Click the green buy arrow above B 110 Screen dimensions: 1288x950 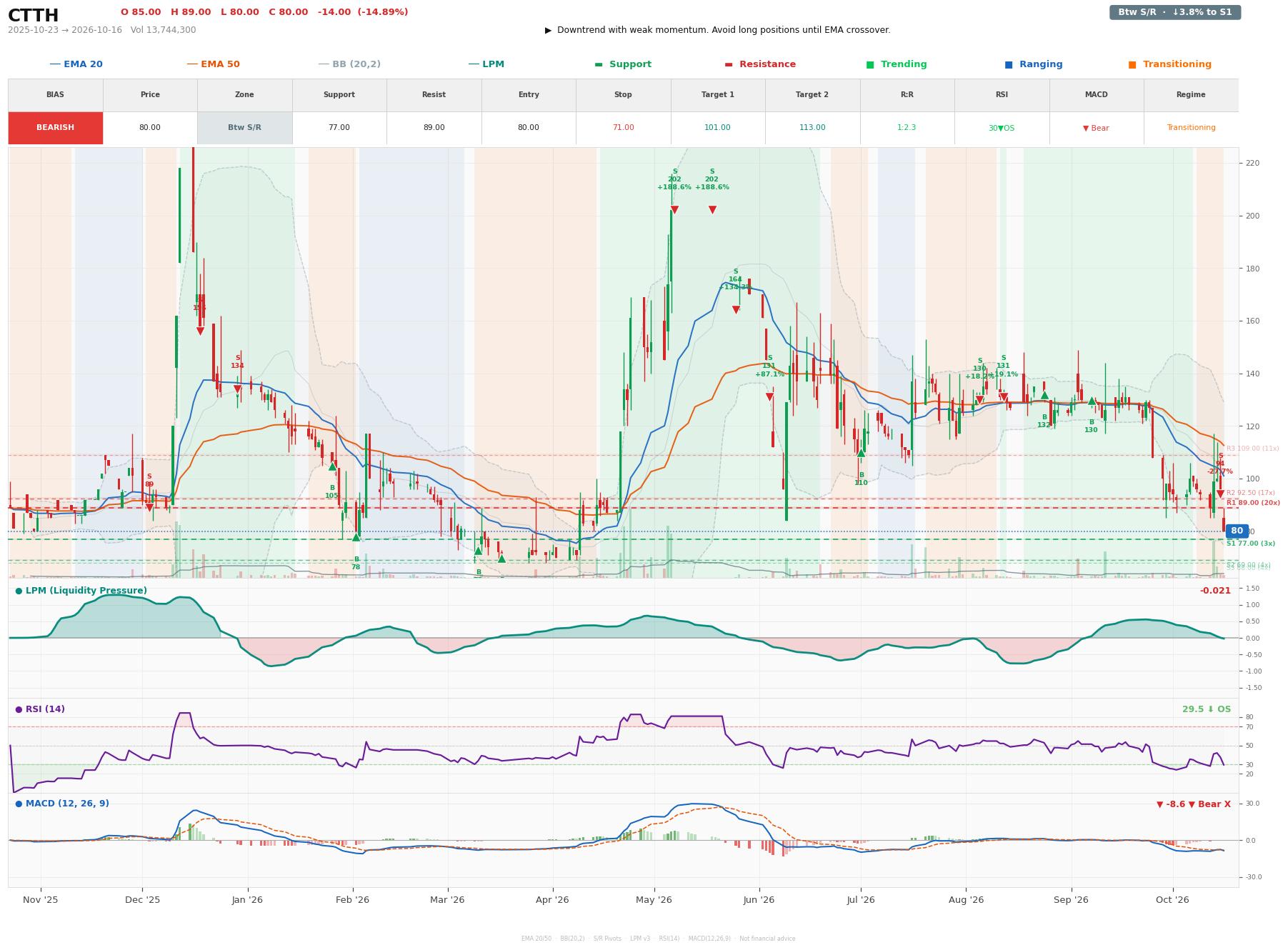861,453
